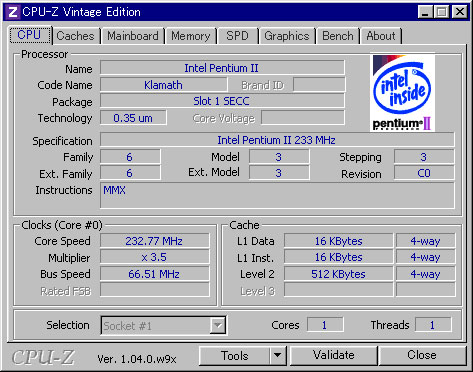Click the Ext. Family value field

[x=130, y=173]
